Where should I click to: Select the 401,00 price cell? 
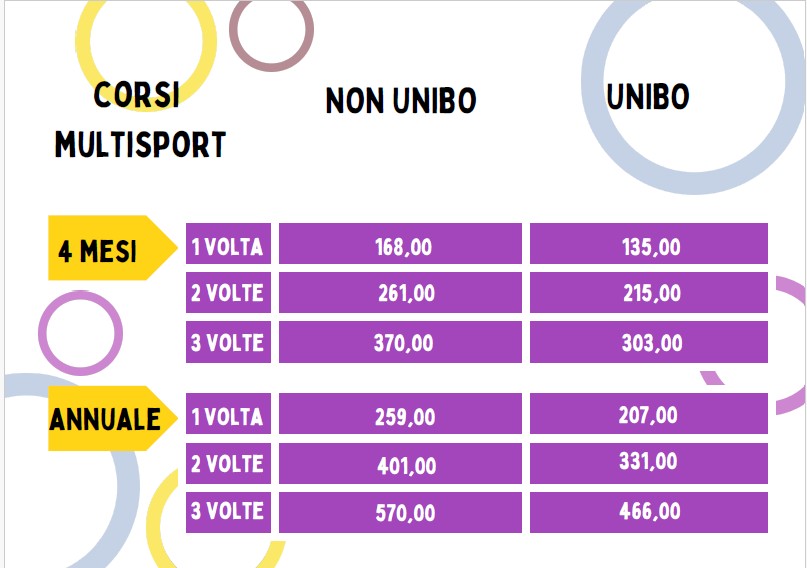[x=400, y=463]
